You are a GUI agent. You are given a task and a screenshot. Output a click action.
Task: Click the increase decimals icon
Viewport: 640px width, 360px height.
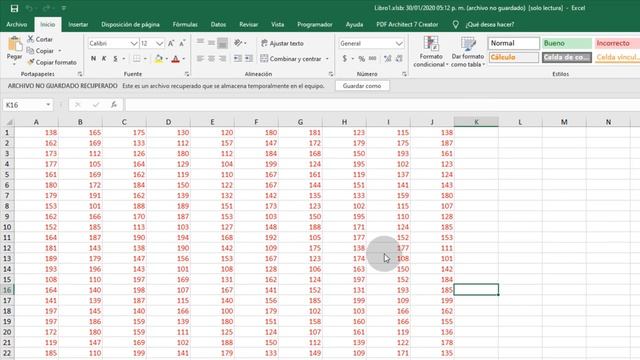(x=388, y=59)
